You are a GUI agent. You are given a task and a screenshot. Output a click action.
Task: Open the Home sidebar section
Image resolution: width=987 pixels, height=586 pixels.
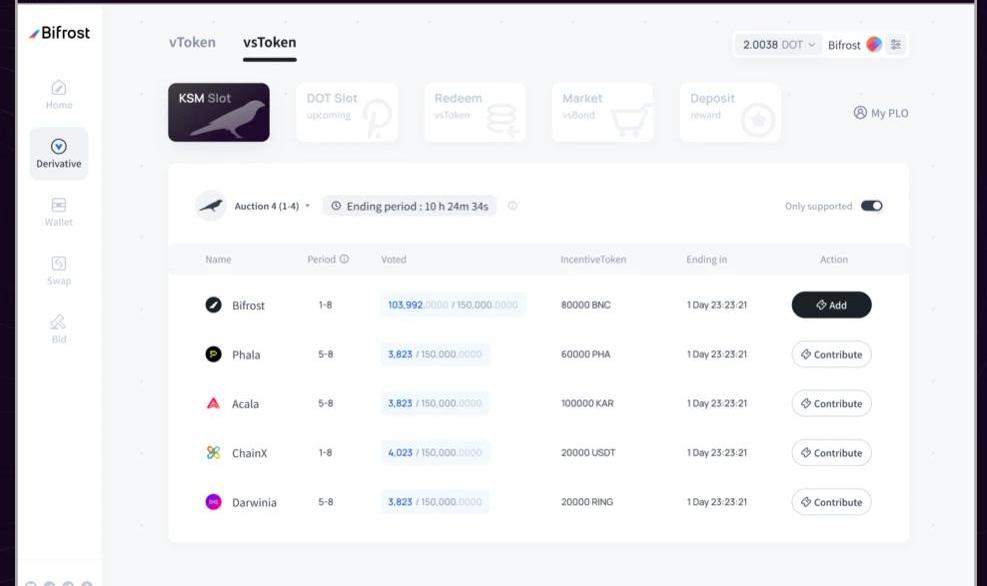point(59,94)
